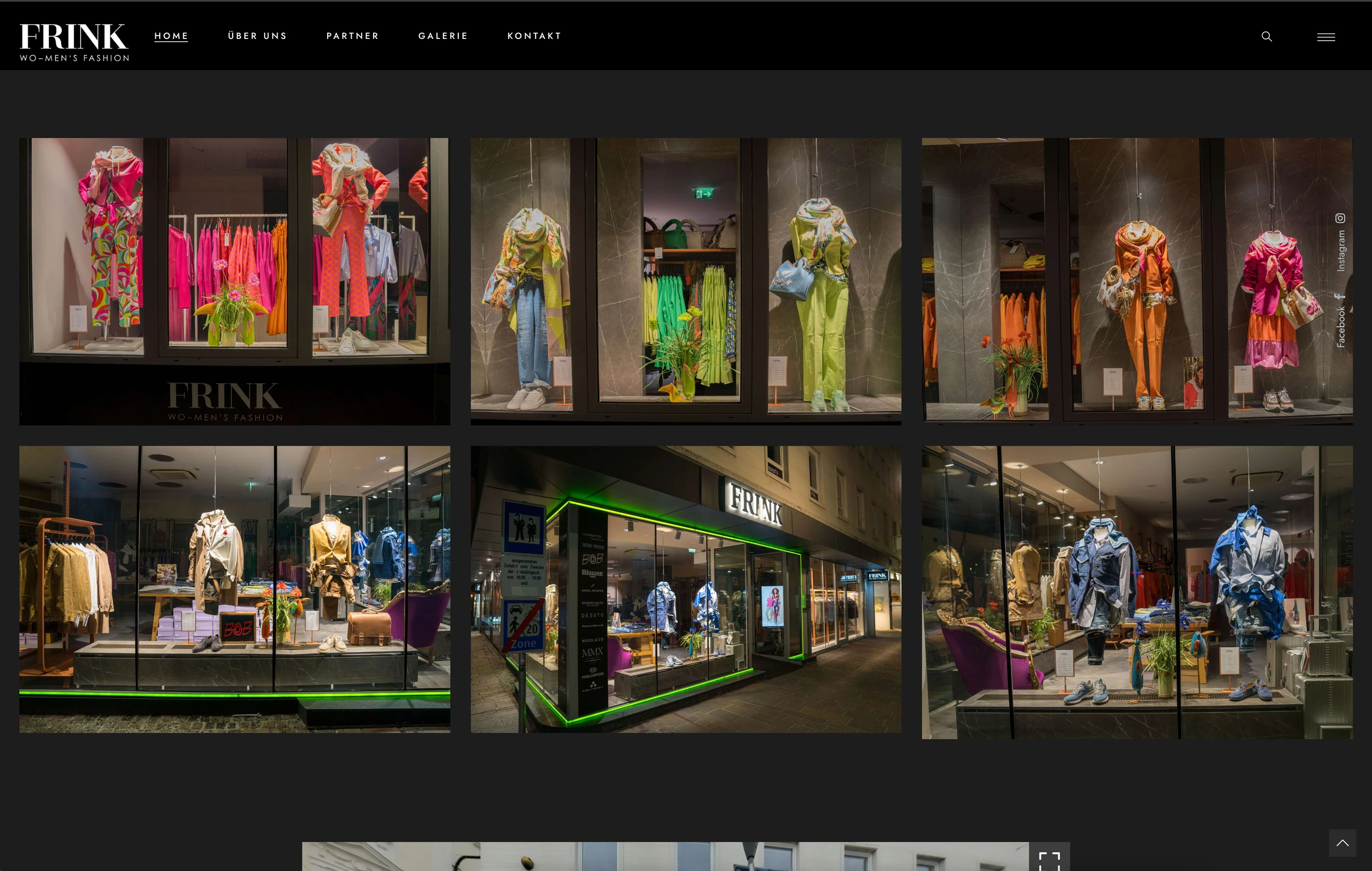Open photo with blue denim mannequins
The image size is (1372, 871).
[x=1137, y=592]
